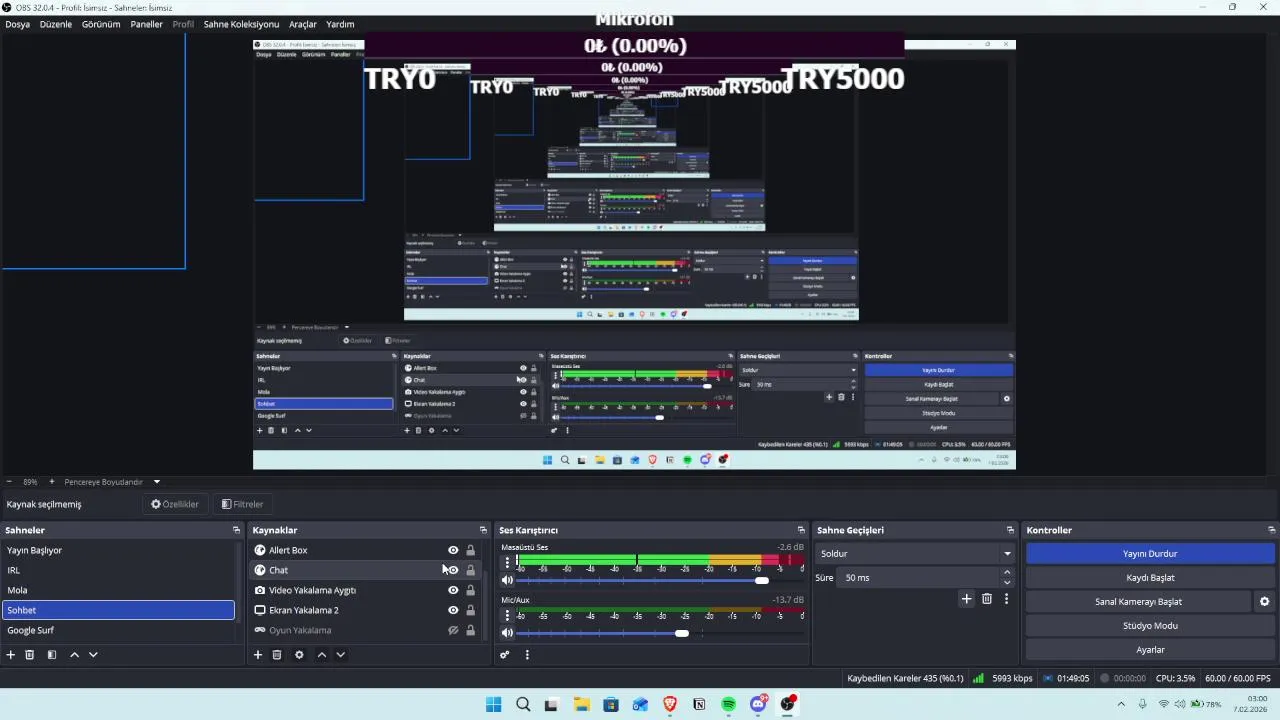This screenshot has height=720, width=1280.
Task: Start recording with Kaydı Başlat
Action: [x=1150, y=577]
